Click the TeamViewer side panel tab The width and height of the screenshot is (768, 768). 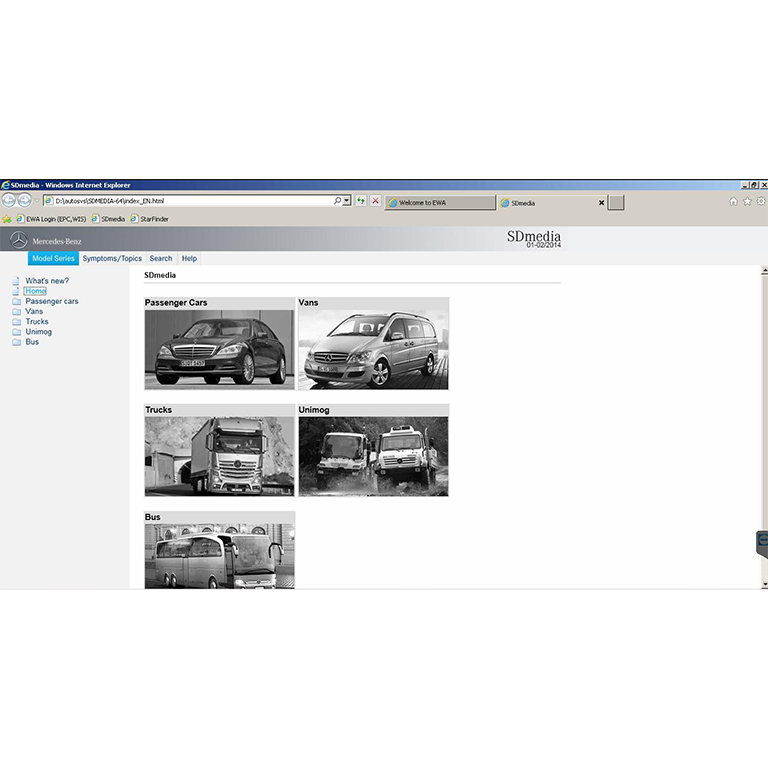coord(763,543)
